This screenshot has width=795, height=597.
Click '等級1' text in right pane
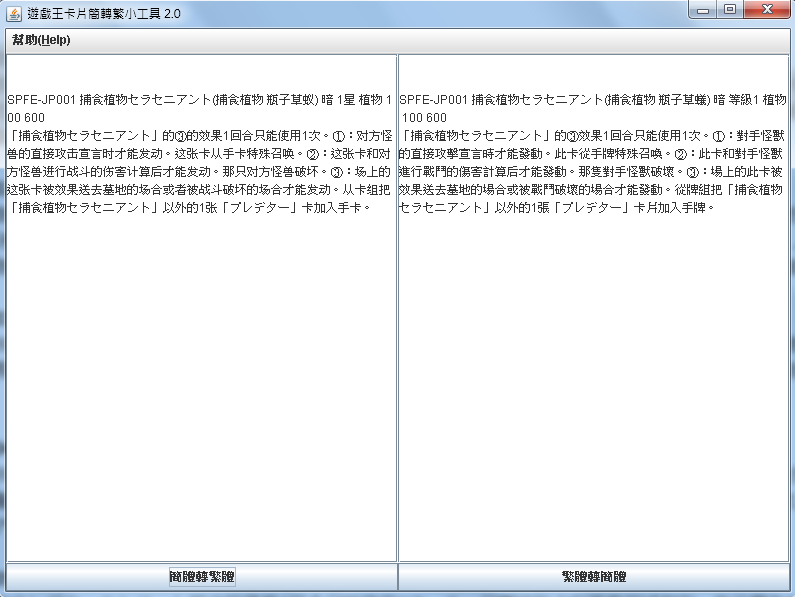pyautogui.click(x=744, y=100)
